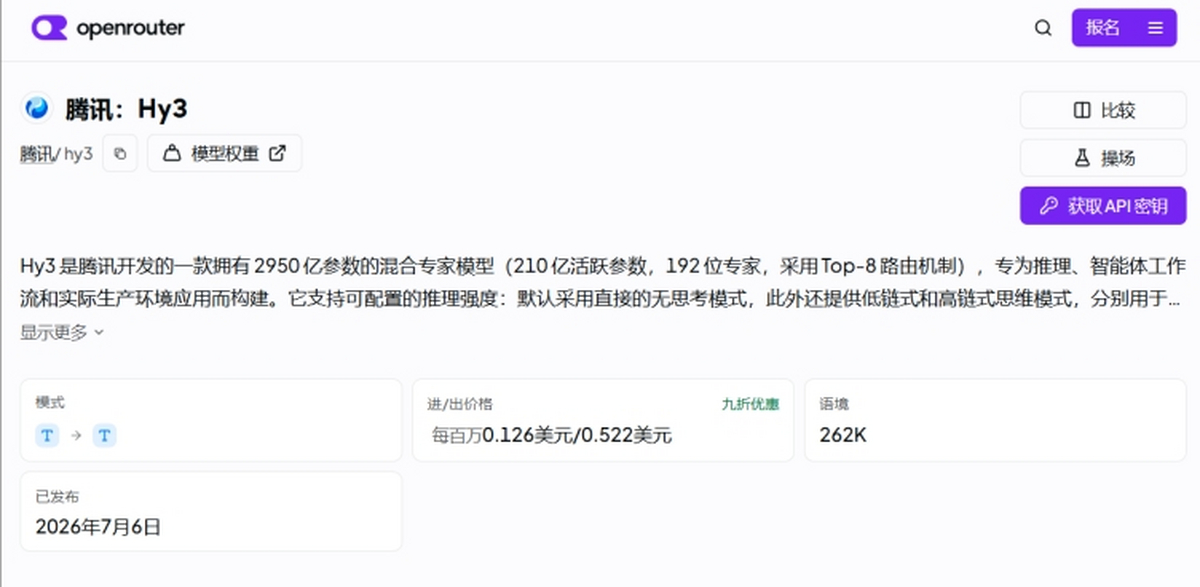Click the Tencent Hy3 model logo
Image resolution: width=1200 pixels, height=587 pixels.
(x=37, y=108)
